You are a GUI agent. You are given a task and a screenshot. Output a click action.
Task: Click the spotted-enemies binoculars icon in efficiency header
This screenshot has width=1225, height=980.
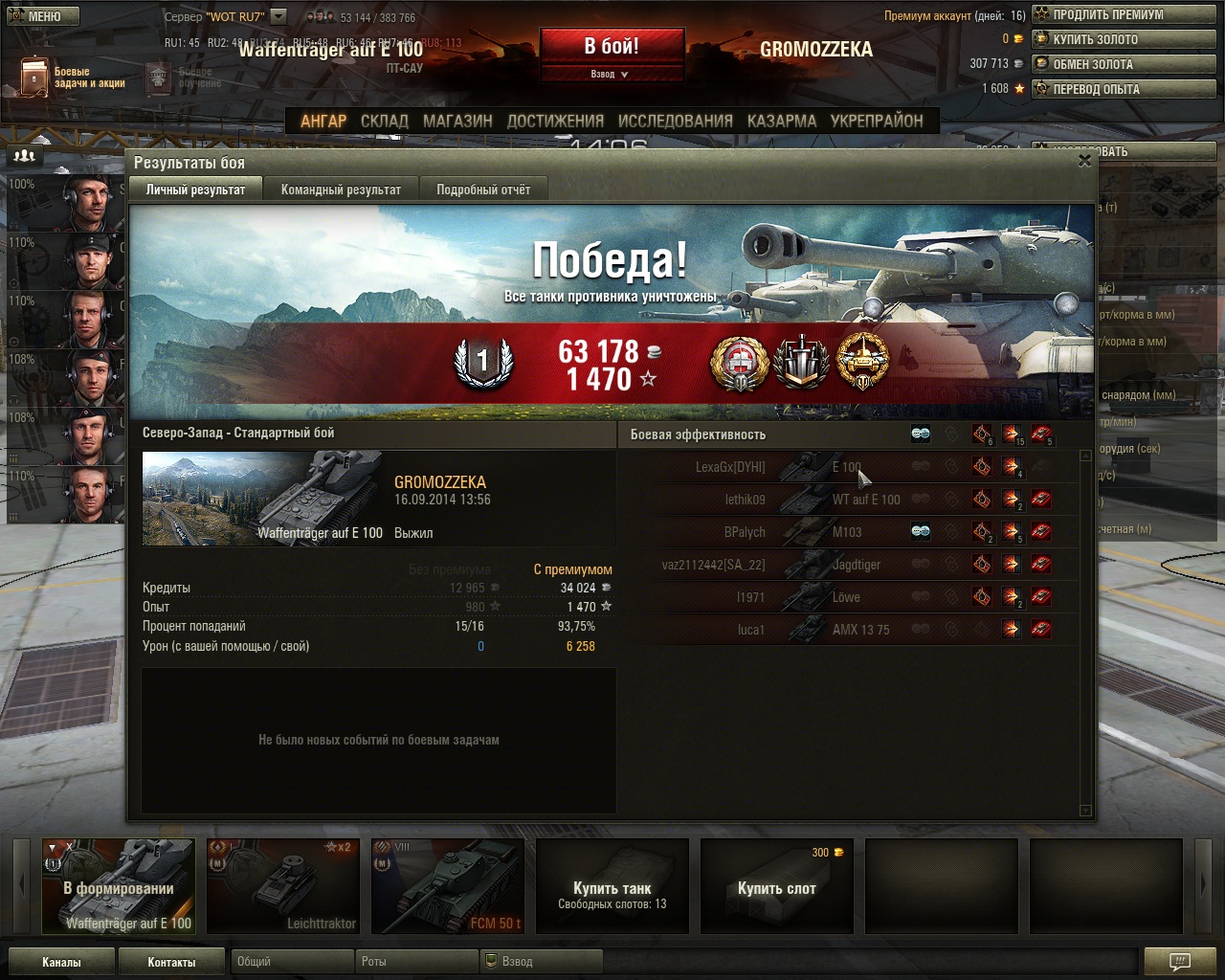[921, 434]
